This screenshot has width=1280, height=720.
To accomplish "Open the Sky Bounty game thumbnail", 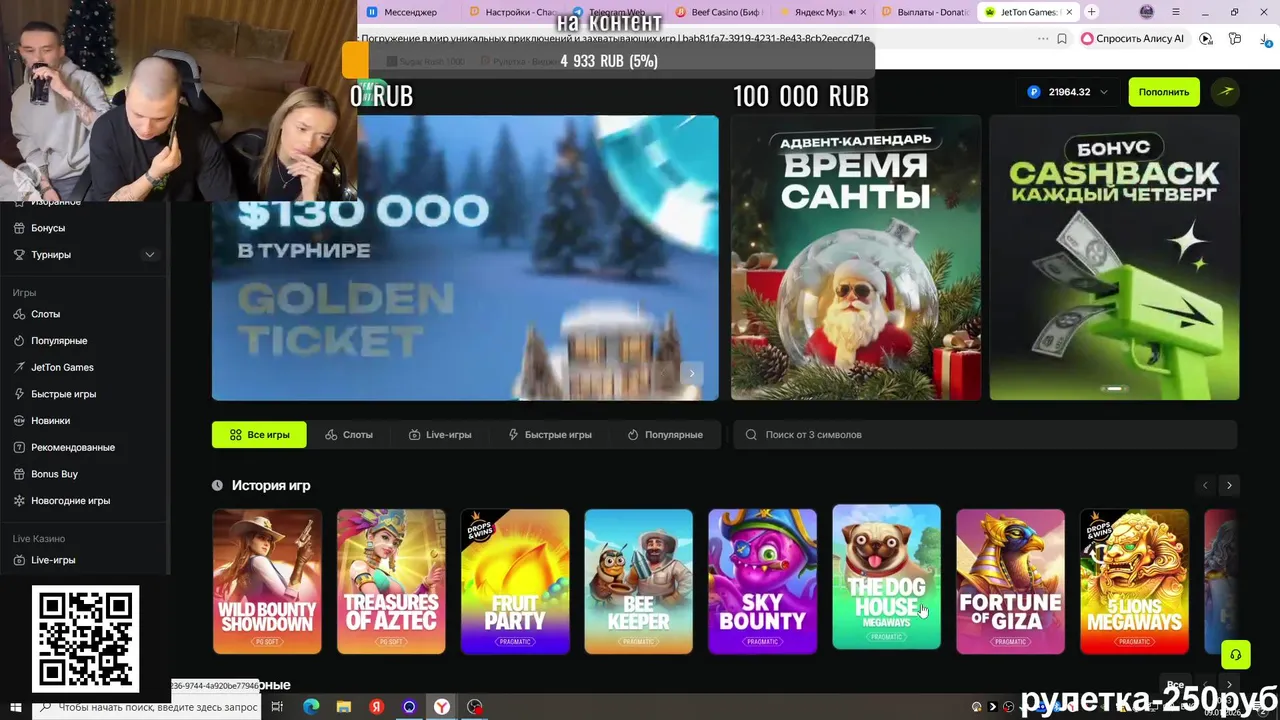I will (x=762, y=581).
